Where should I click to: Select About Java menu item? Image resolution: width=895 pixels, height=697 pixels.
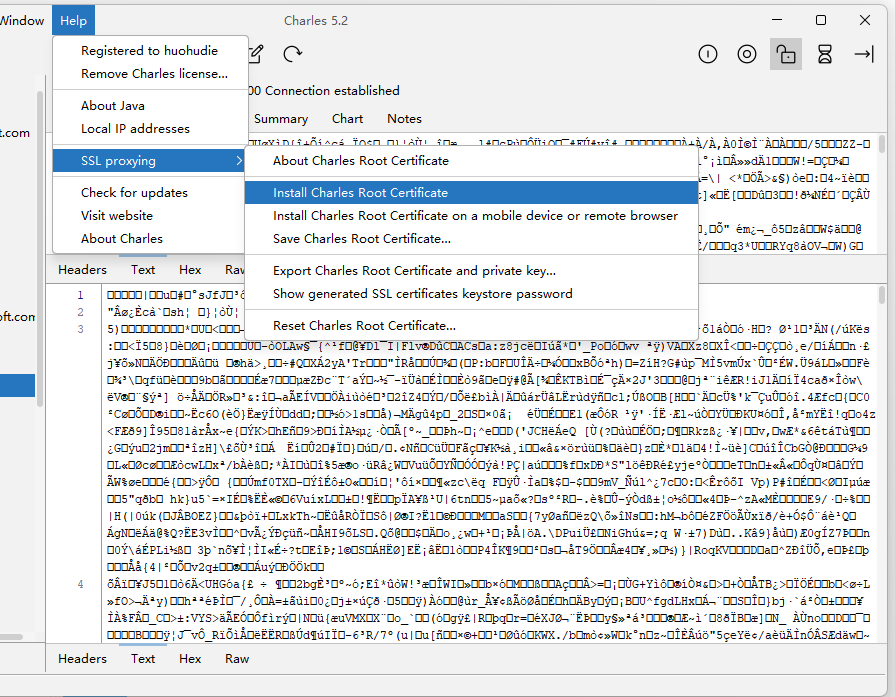pos(113,106)
